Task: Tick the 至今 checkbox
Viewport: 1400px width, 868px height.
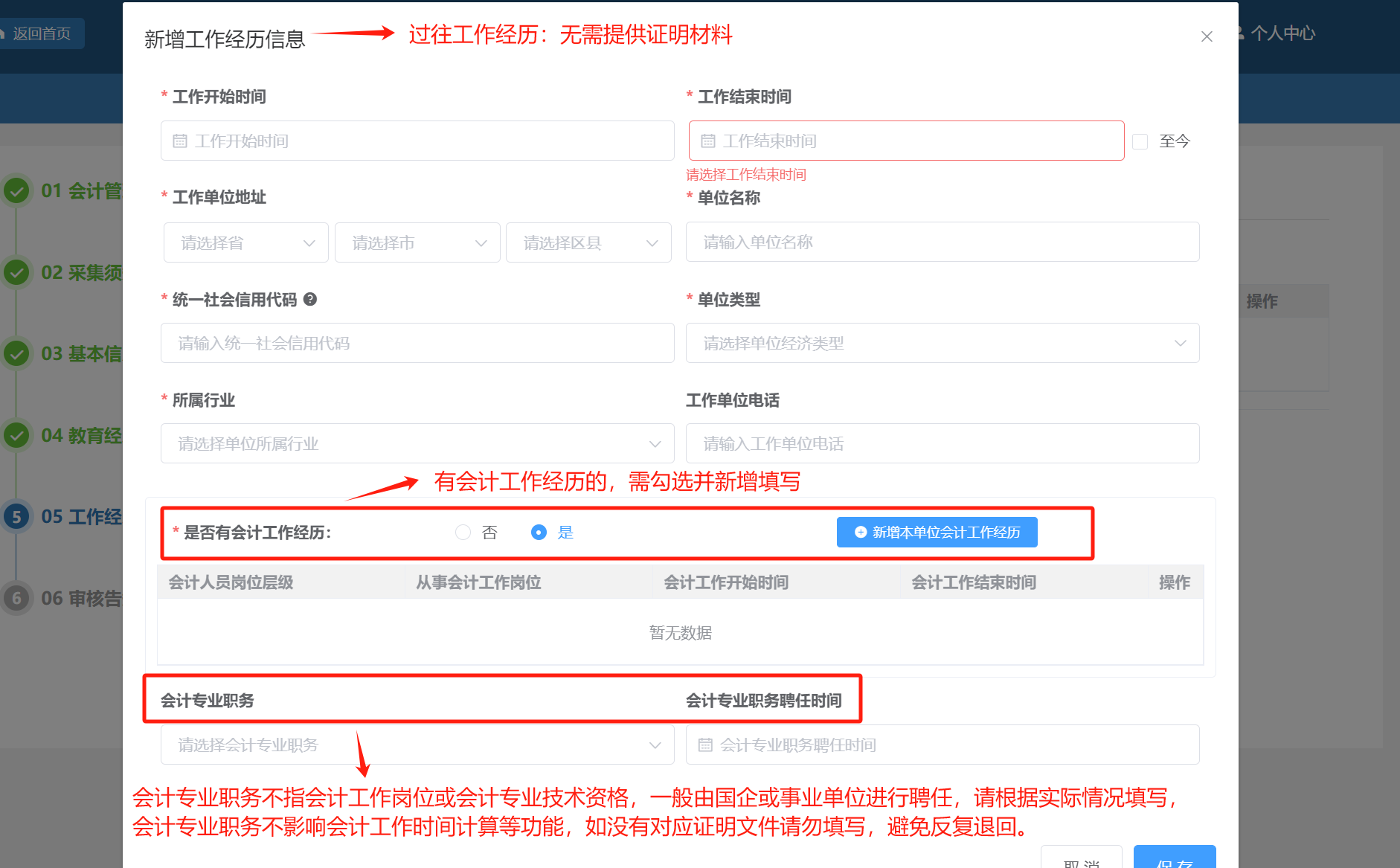Action: [x=1140, y=141]
